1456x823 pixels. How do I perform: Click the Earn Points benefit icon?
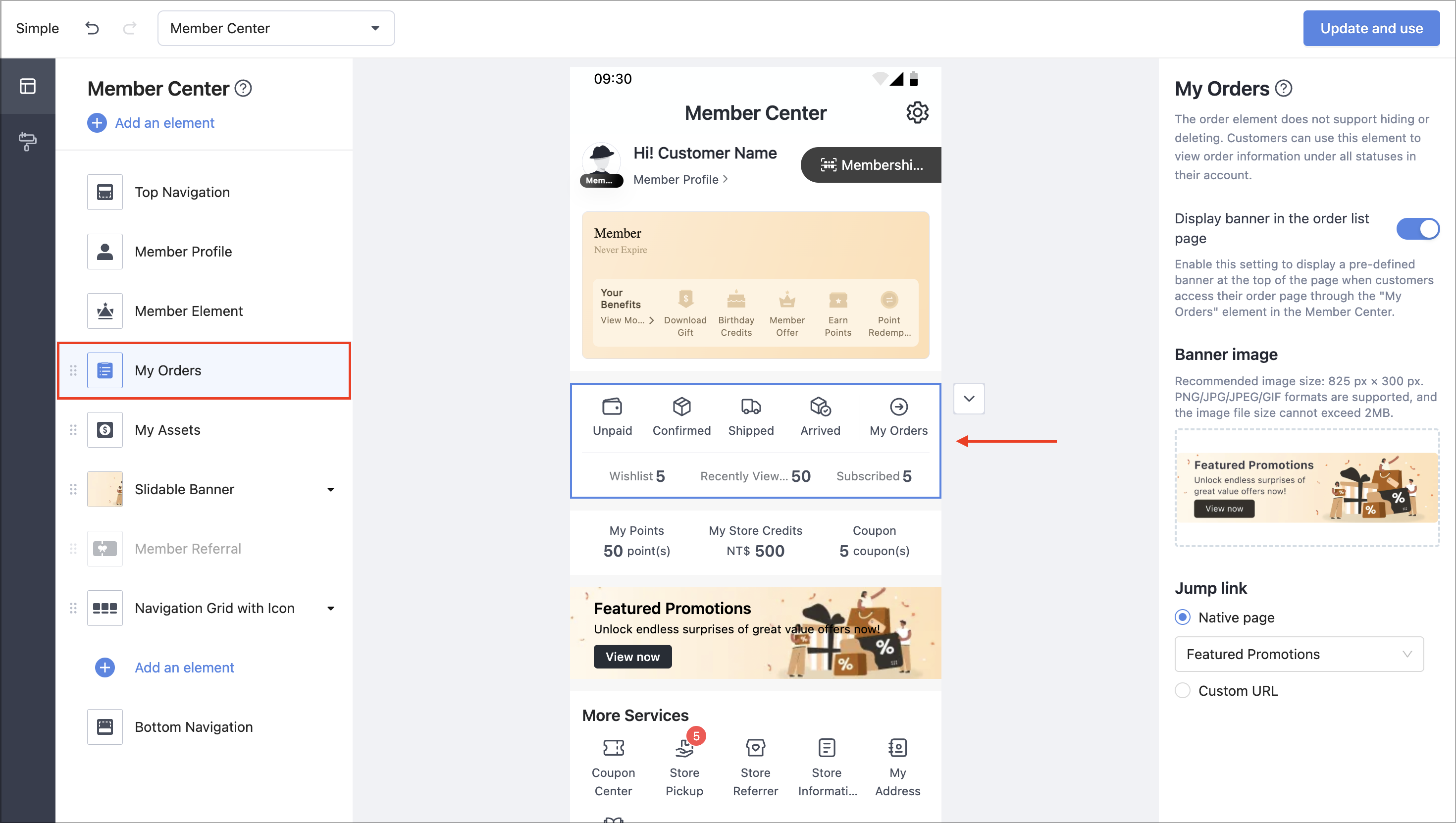pyautogui.click(x=837, y=299)
